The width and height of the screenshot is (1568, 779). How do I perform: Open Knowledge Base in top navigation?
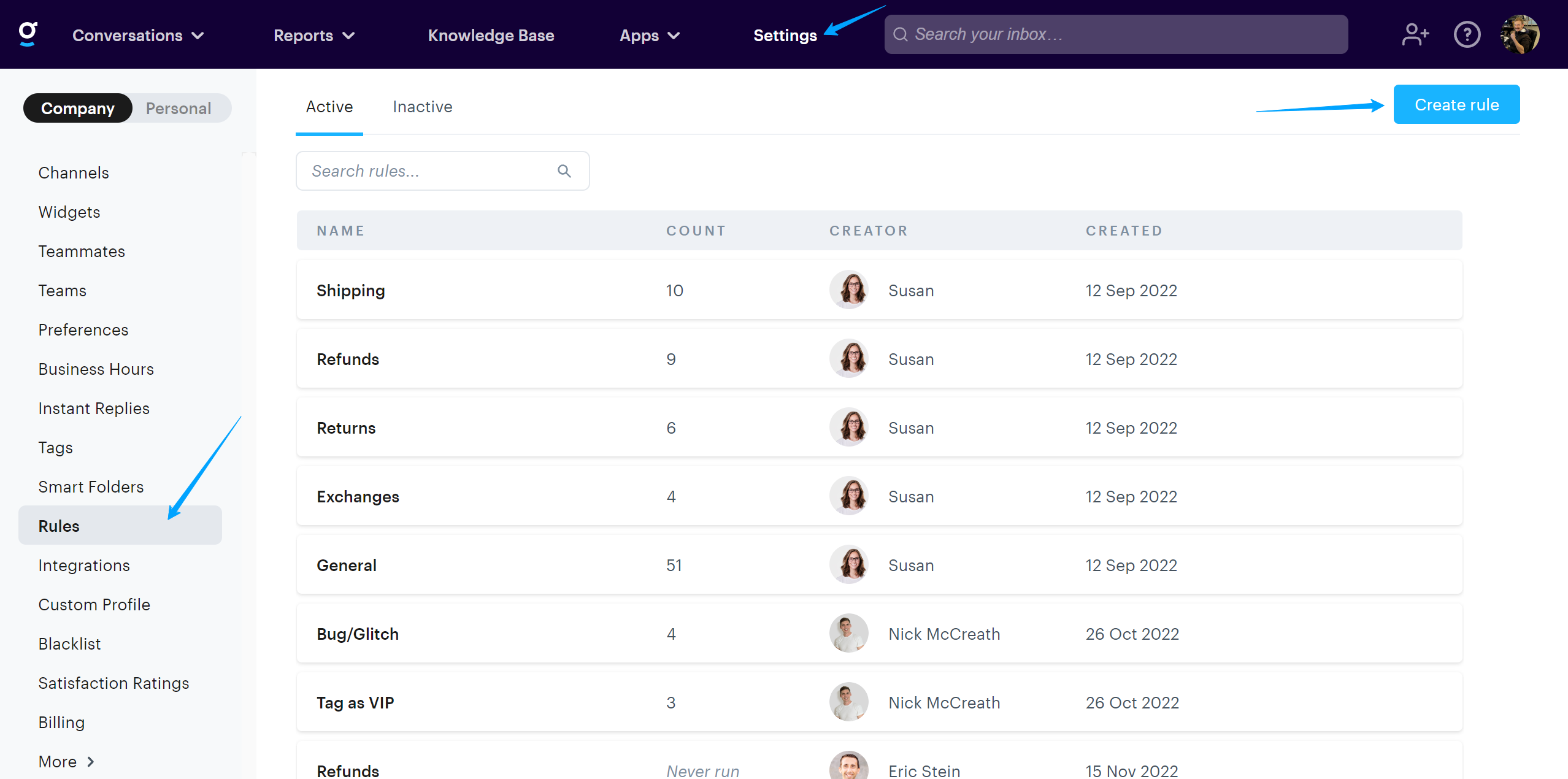(491, 36)
